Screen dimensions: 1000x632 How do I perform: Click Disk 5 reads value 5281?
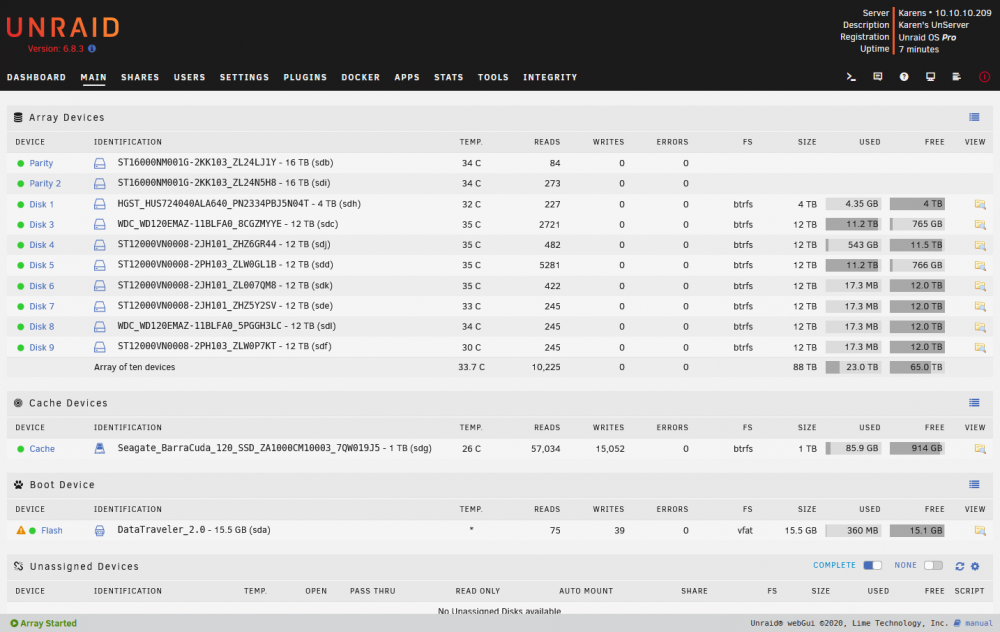click(549, 265)
